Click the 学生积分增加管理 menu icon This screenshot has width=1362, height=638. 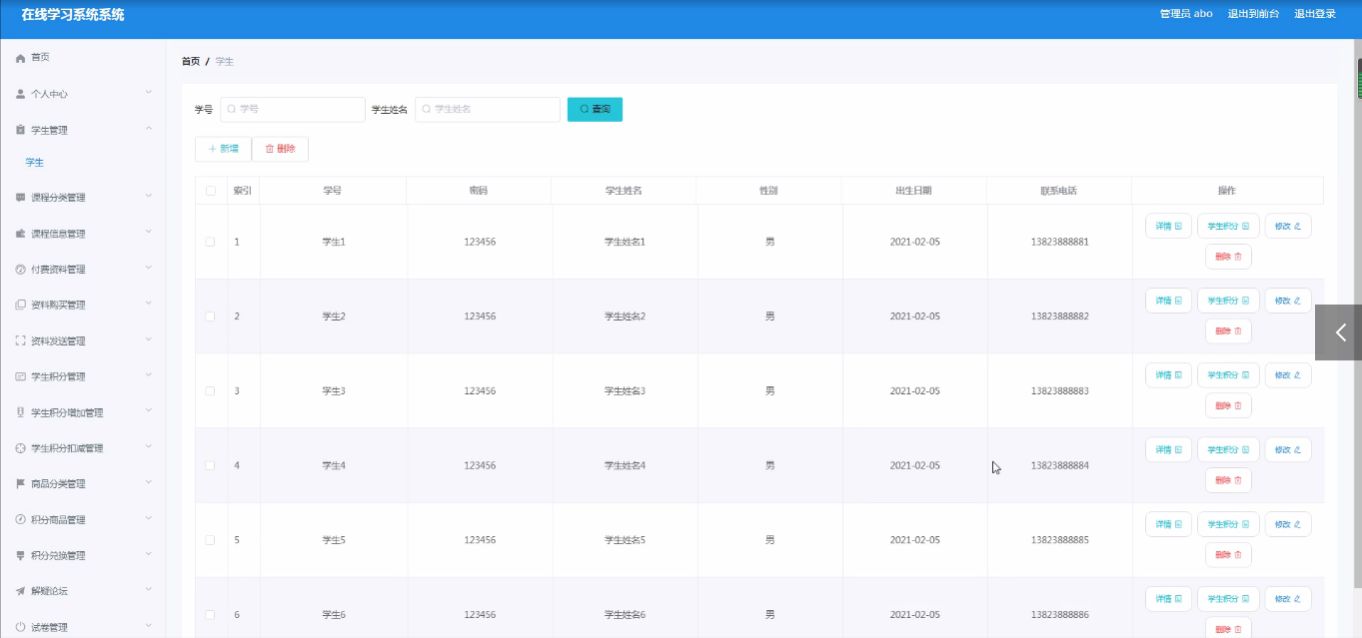(20, 412)
